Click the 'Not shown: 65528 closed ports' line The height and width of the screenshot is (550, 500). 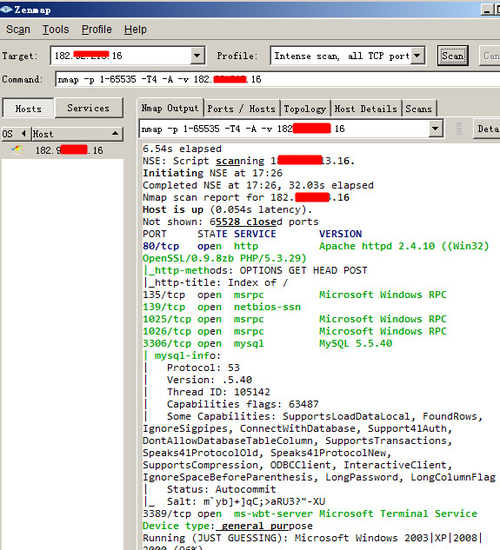pos(231,222)
